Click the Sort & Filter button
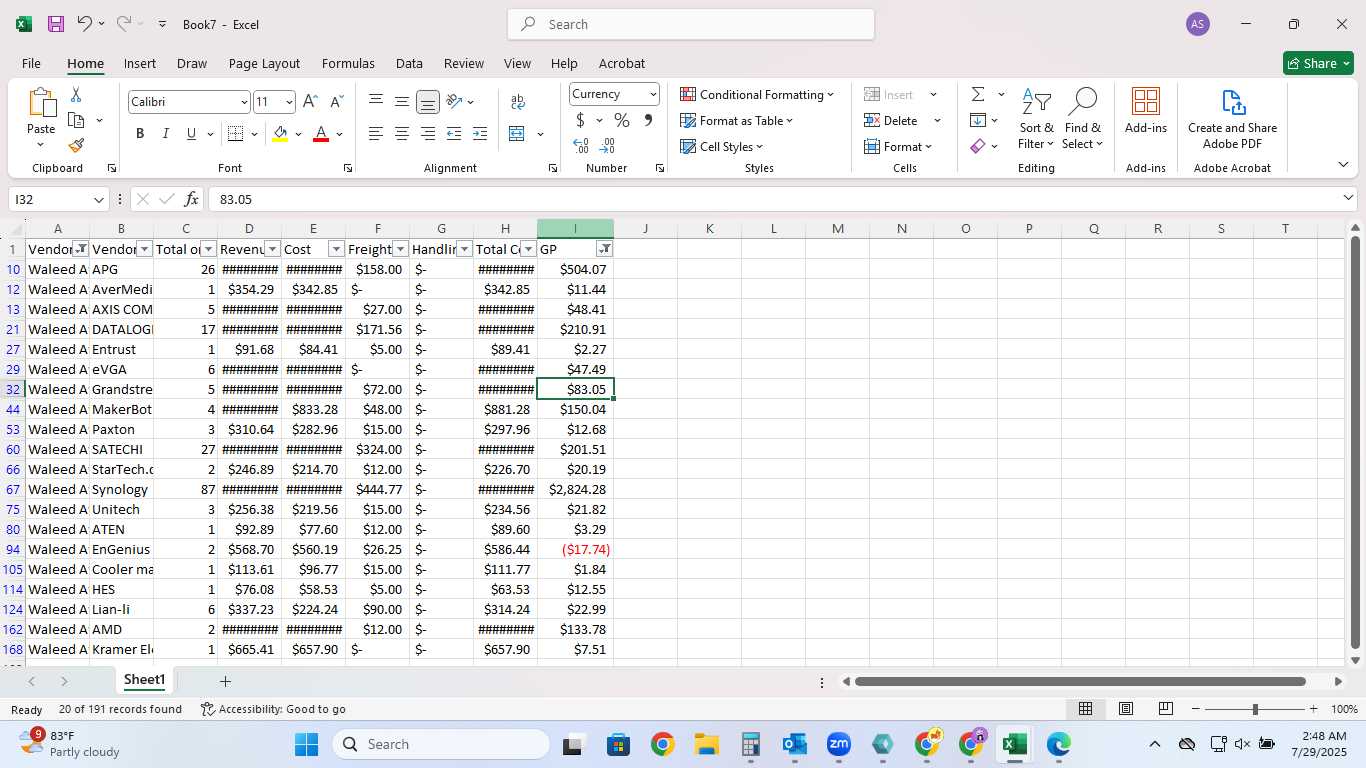 1036,118
